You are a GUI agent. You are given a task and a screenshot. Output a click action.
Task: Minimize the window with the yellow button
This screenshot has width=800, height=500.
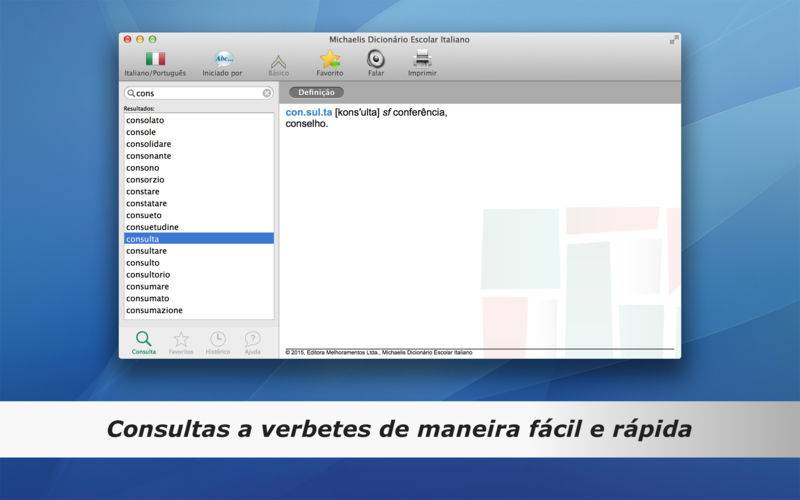[140, 39]
